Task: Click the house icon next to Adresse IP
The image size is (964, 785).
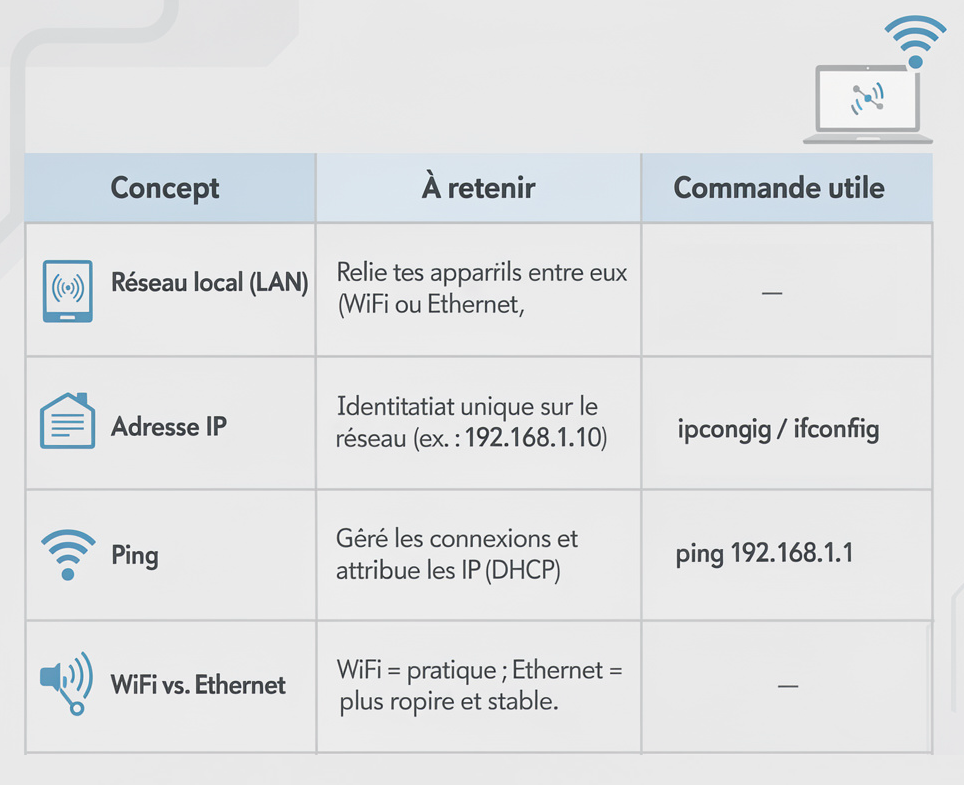Action: click(67, 421)
